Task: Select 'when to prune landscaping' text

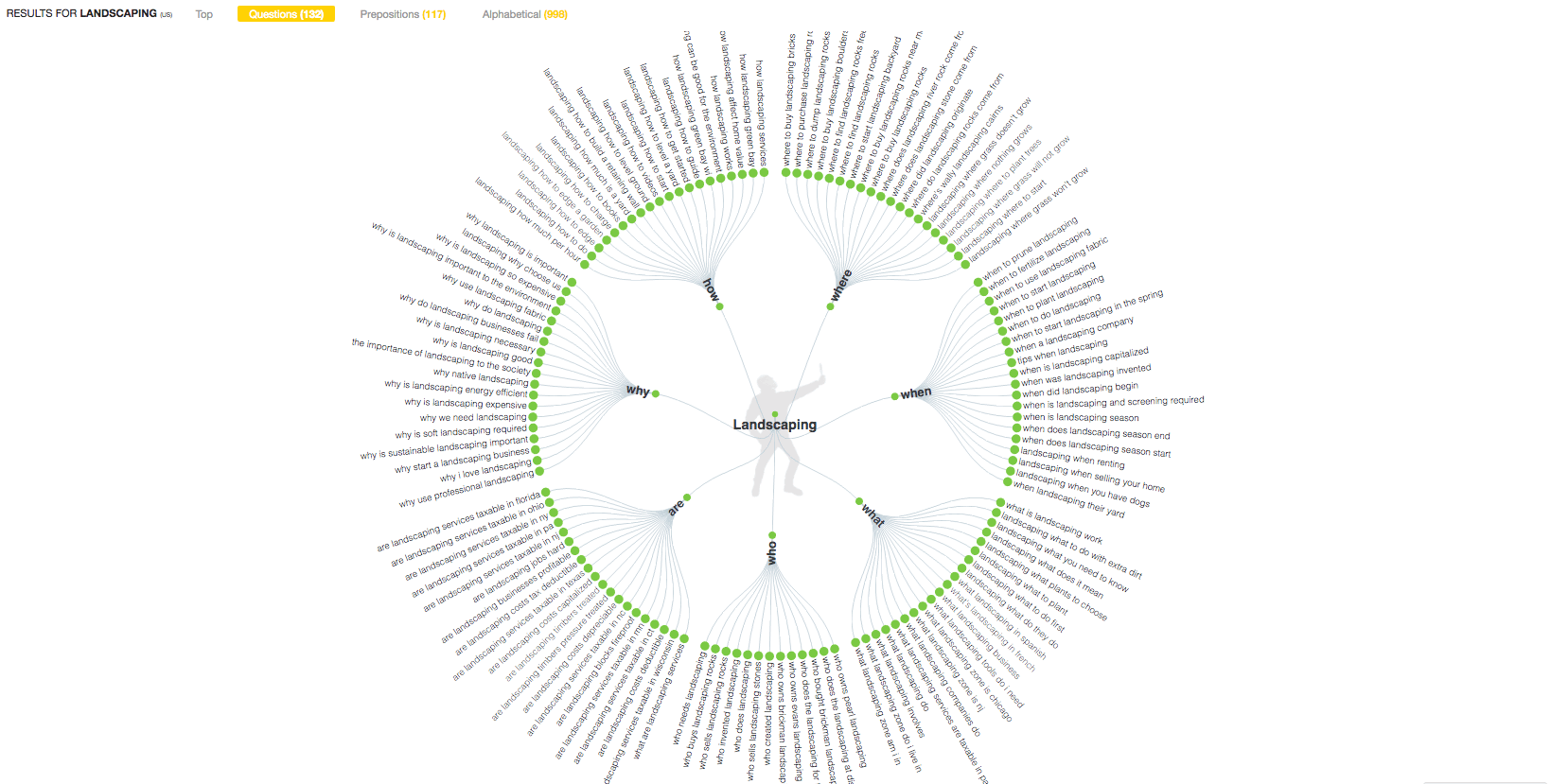Action: [1030, 250]
